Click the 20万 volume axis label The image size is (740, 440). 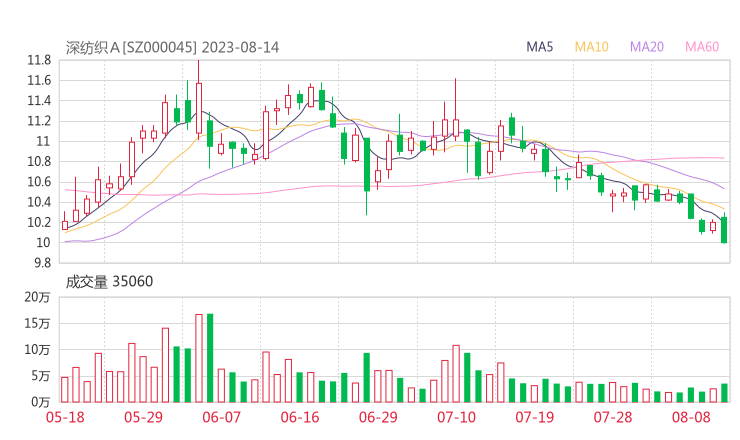37,297
